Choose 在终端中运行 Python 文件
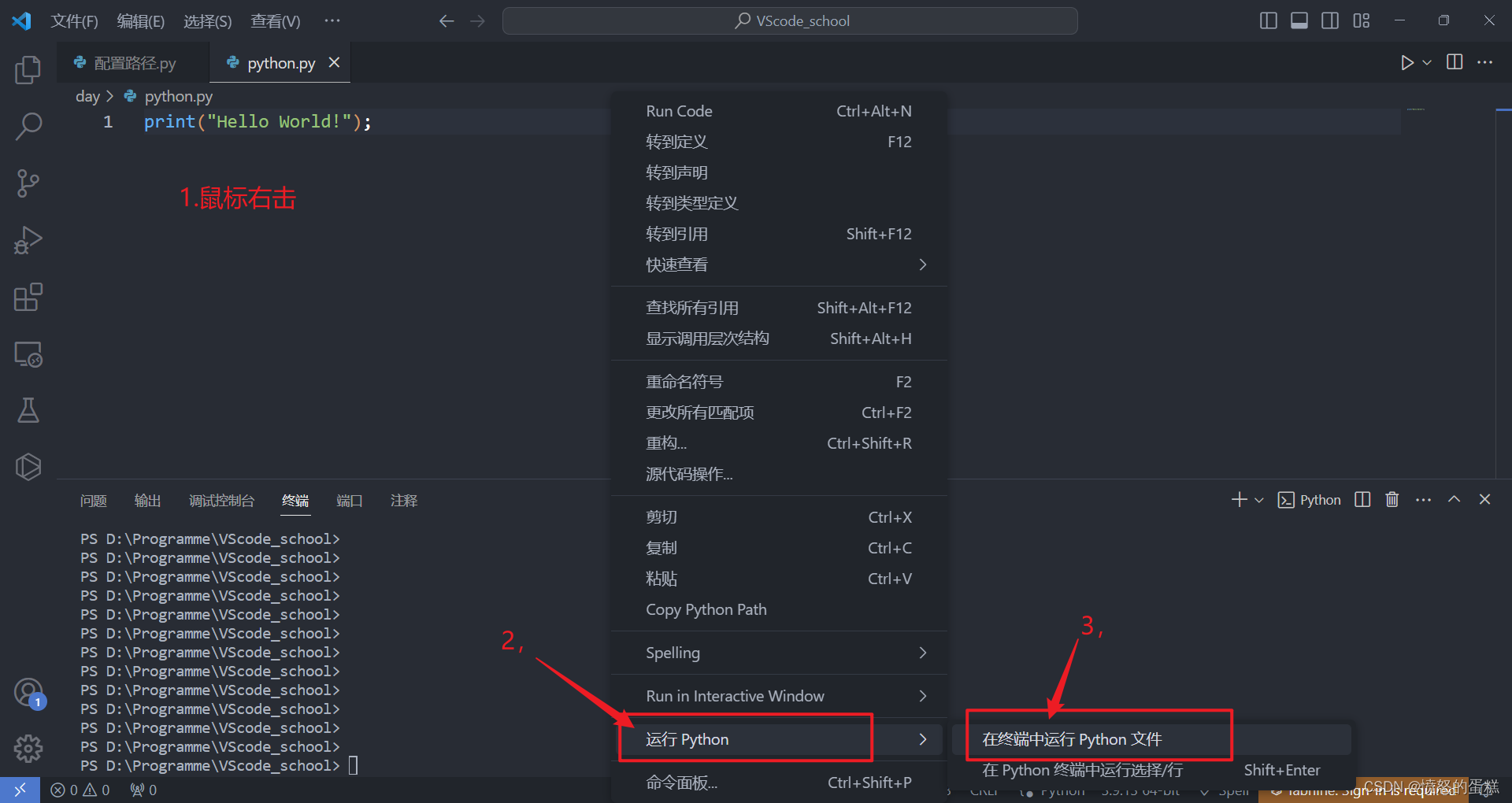Screen dimensions: 1512x803 1071,738
